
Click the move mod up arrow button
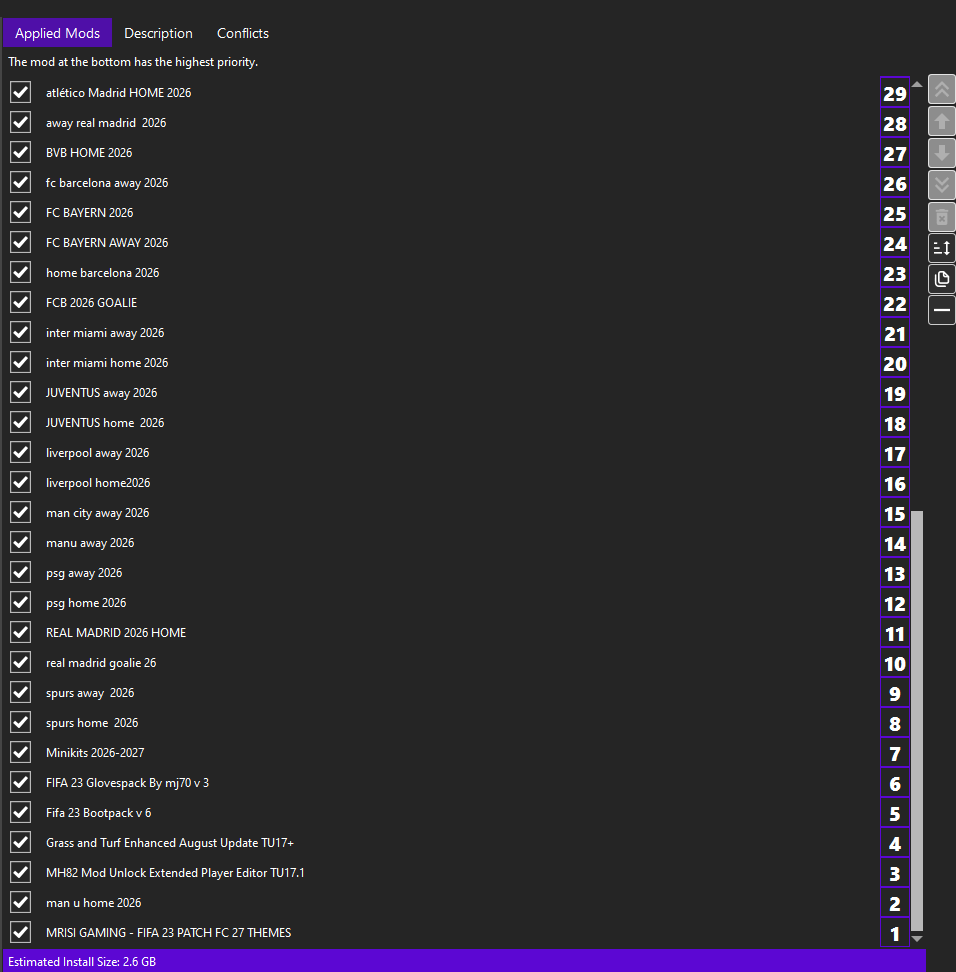tap(941, 122)
